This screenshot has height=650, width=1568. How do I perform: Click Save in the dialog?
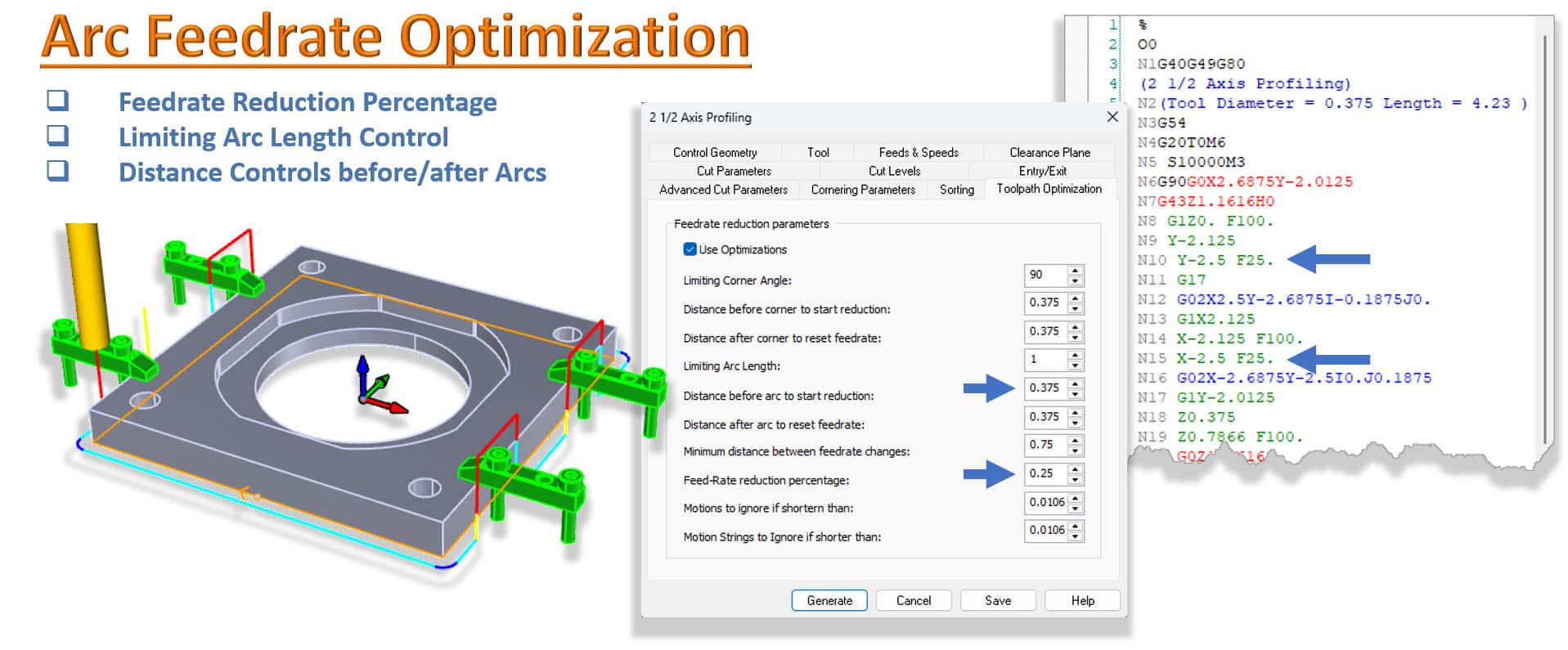click(997, 600)
